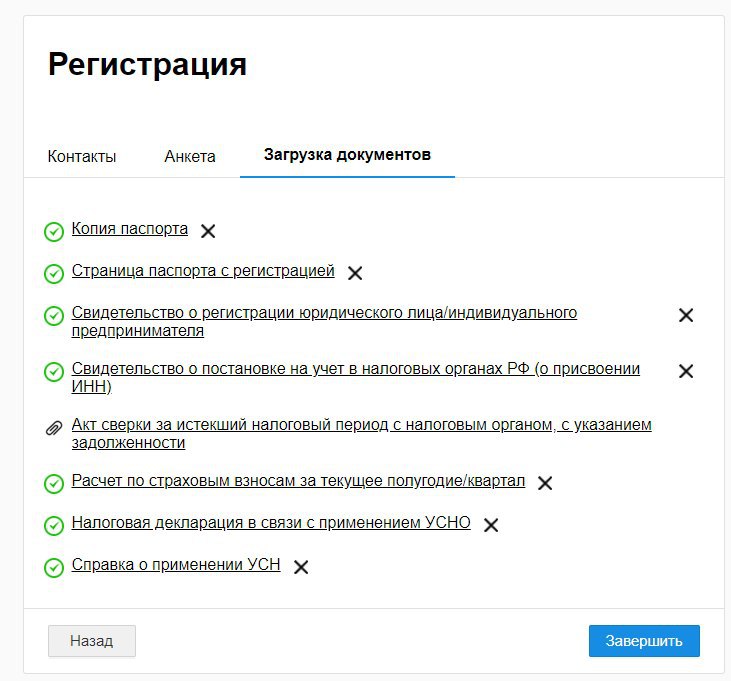Click checkmark icon beside Налоговая декларация
731x681 pixels.
tap(54, 525)
